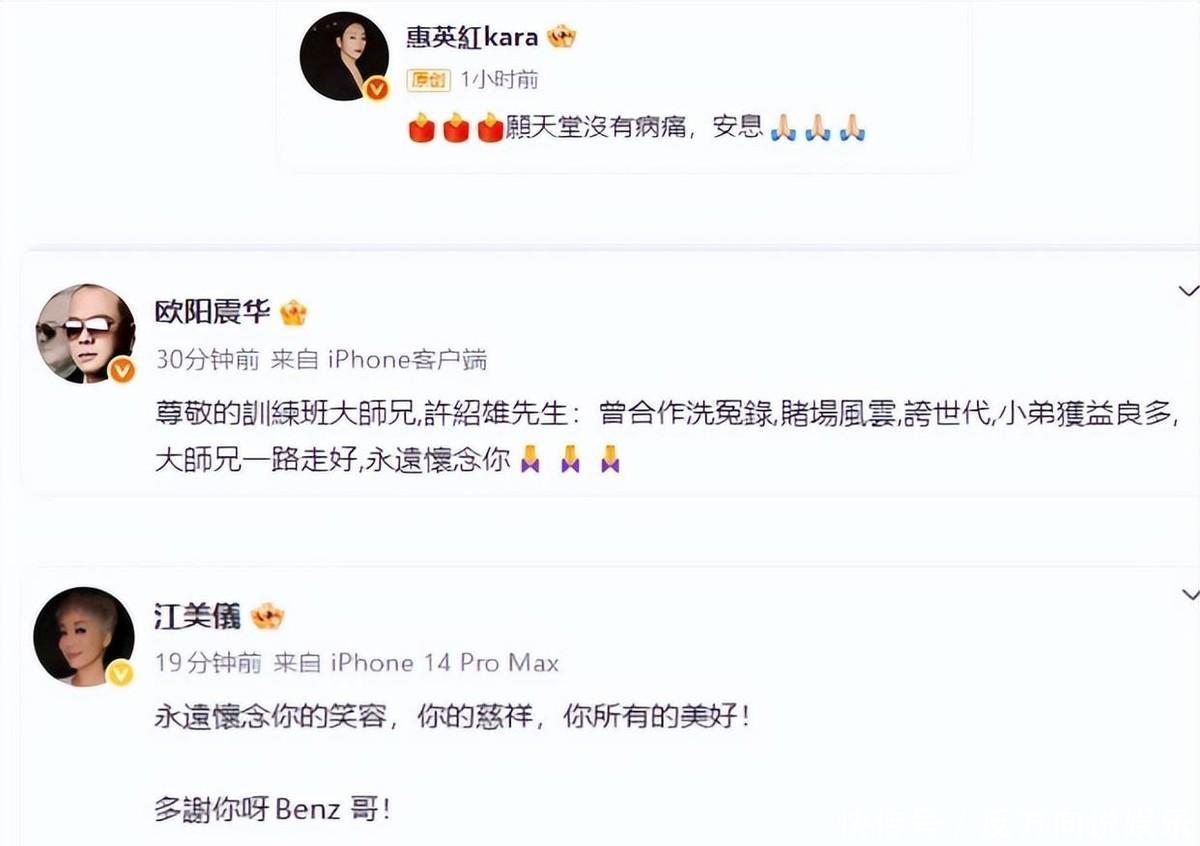Click the crown badge next to 欧阳震华

tap(293, 312)
